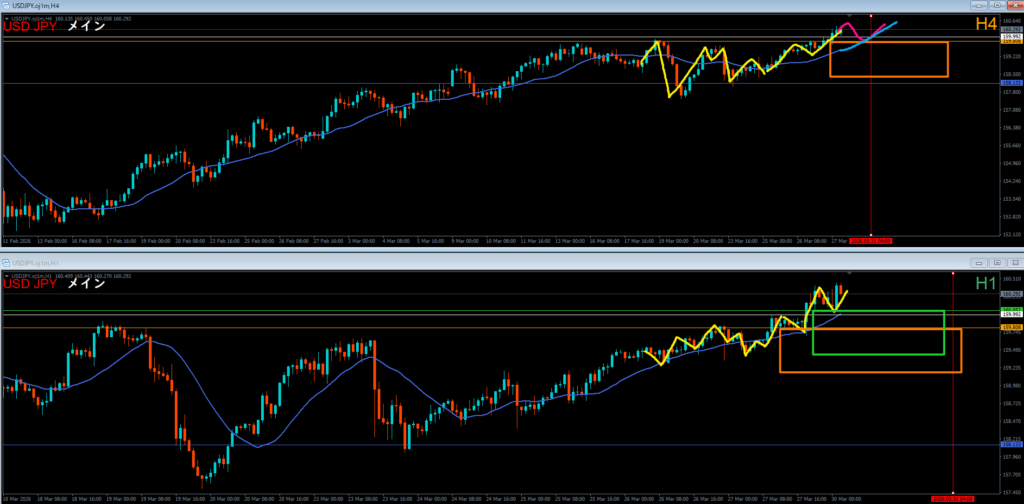Select the orange rectangle on the H1 chart
Viewport: 1024px width, 504px height.
[x=870, y=372]
